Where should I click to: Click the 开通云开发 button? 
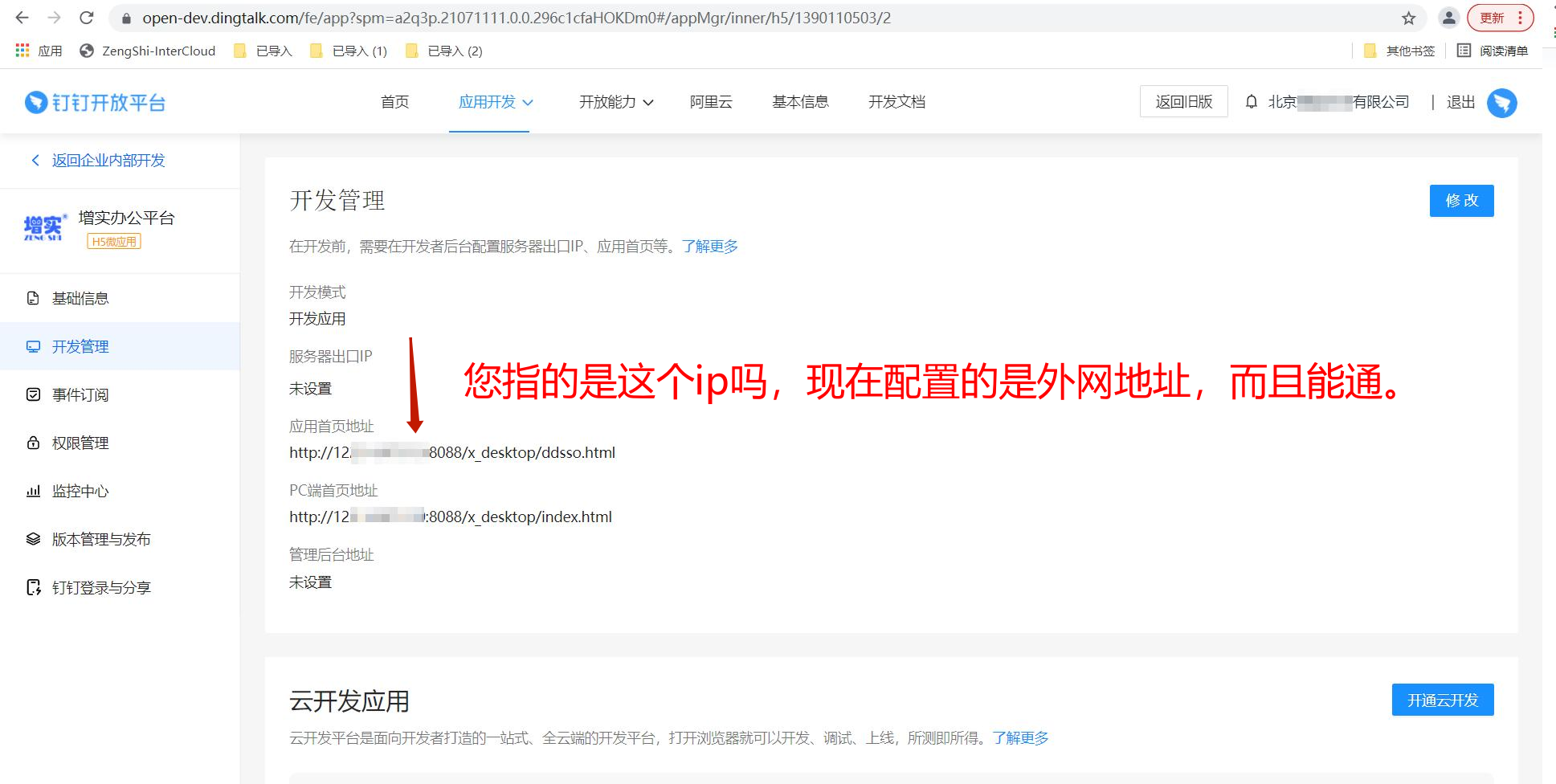[x=1443, y=700]
